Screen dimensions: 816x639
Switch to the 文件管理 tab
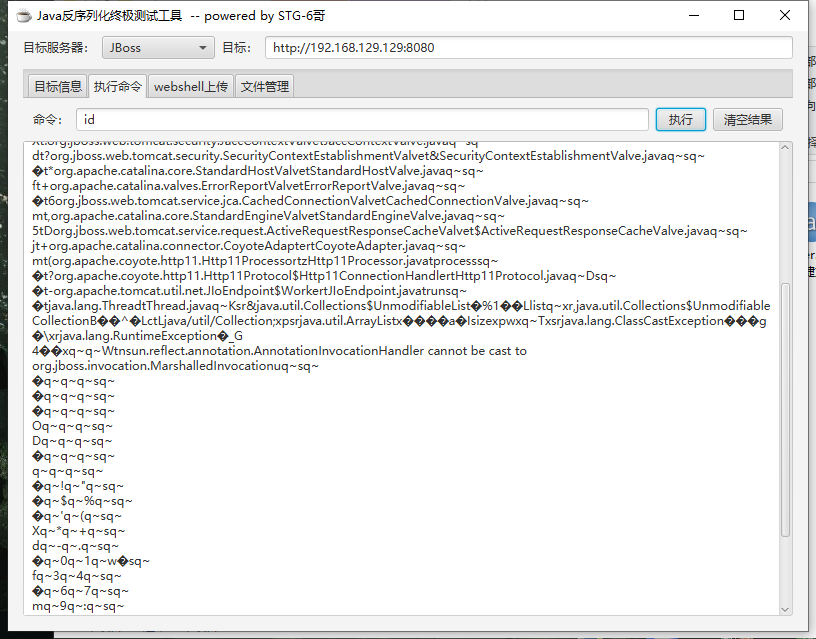tap(267, 86)
